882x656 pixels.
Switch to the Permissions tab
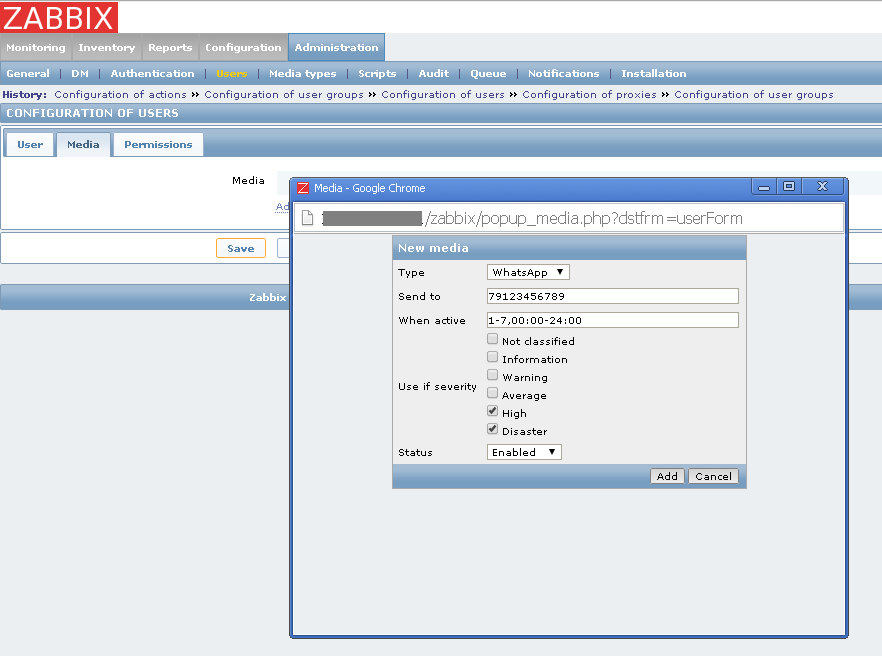coord(158,145)
